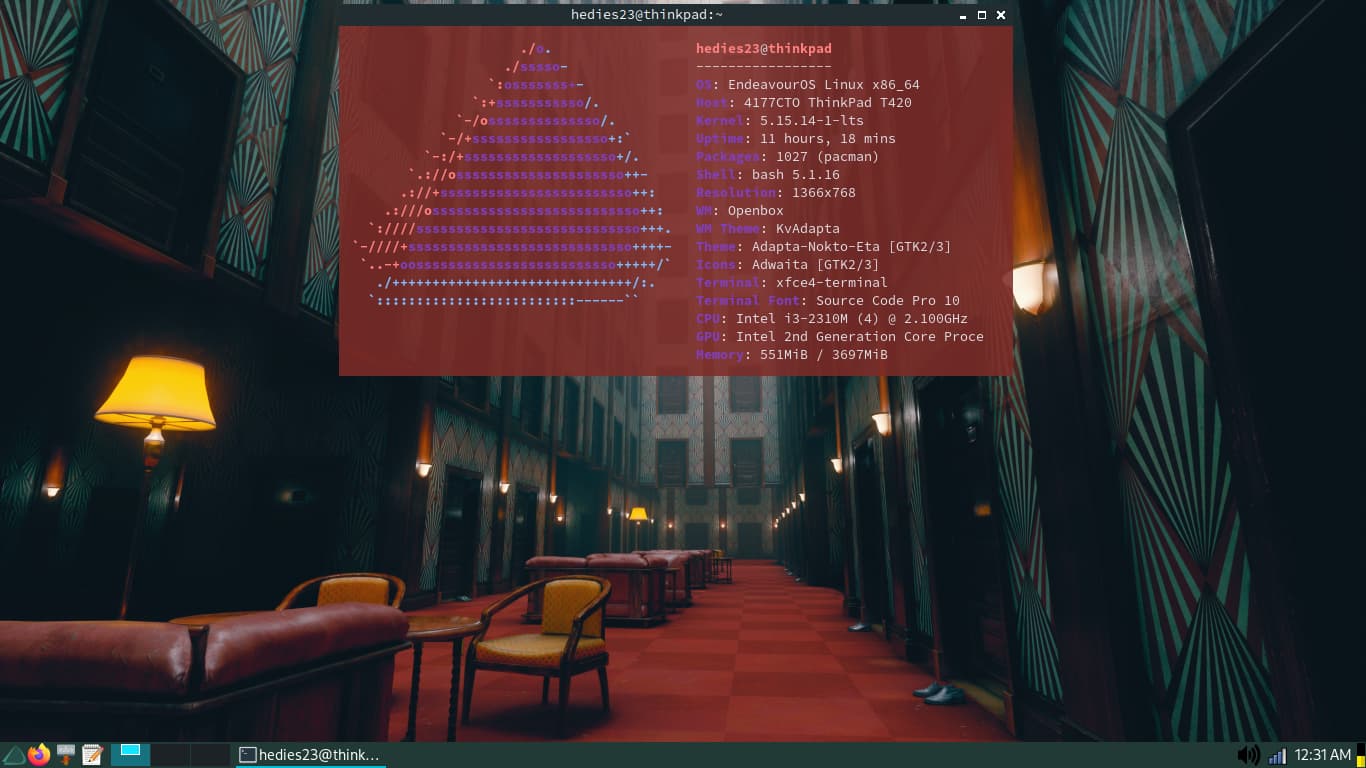The width and height of the screenshot is (1366, 768).
Task: Click the Terminal line xfce4-terminal
Action: (792, 283)
